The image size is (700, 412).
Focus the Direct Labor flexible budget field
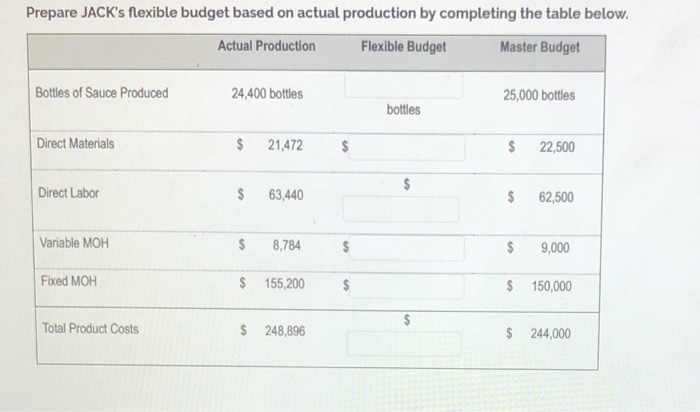pos(404,209)
